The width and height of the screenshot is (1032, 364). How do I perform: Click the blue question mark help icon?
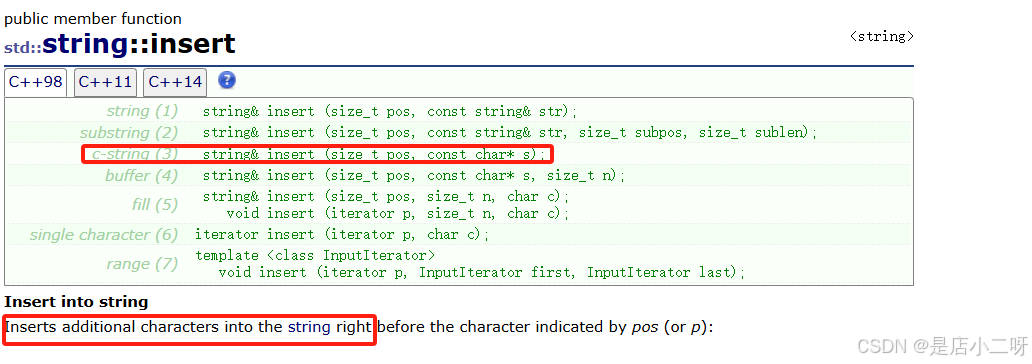(x=226, y=80)
